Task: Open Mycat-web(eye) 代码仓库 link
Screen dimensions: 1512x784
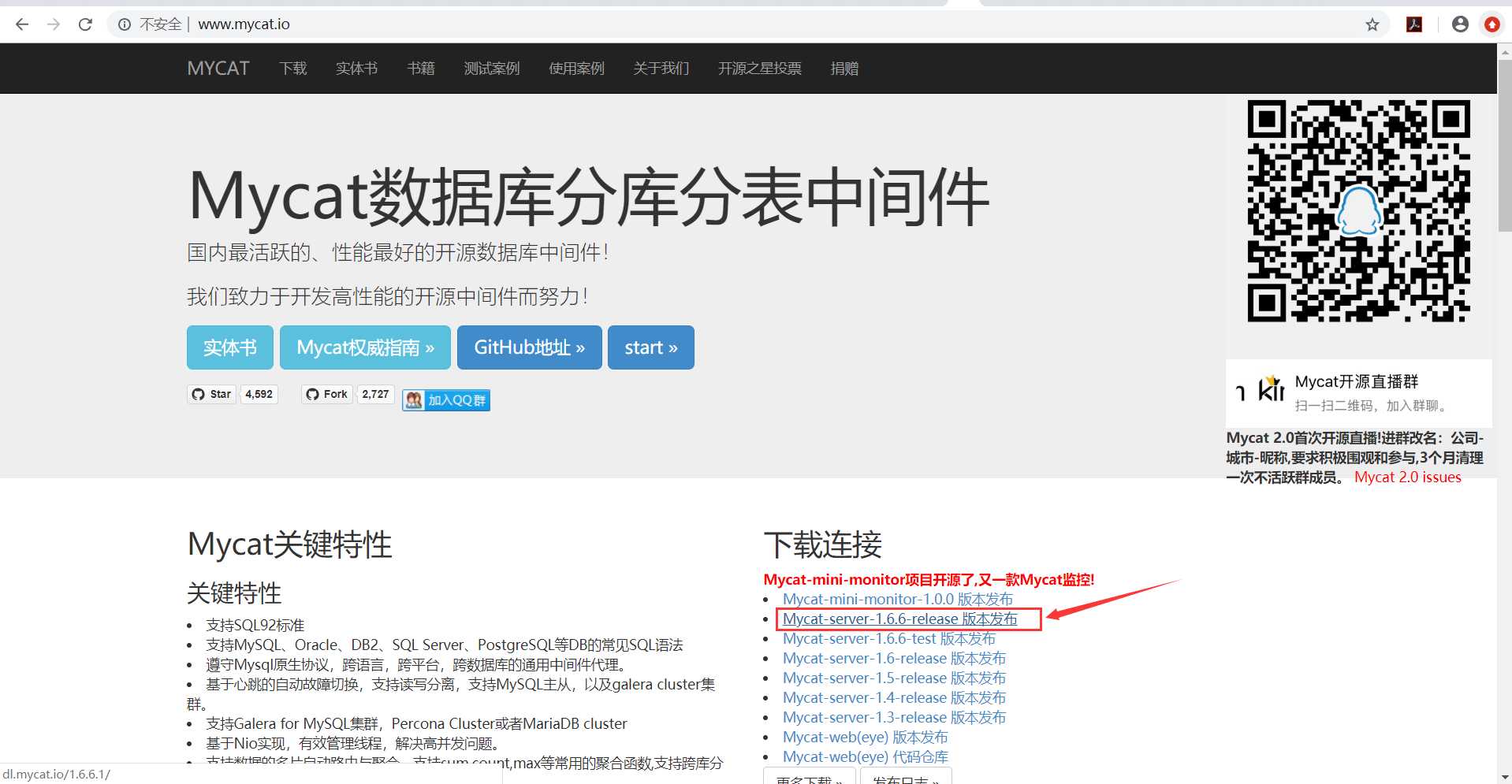Action: pyautogui.click(x=866, y=757)
